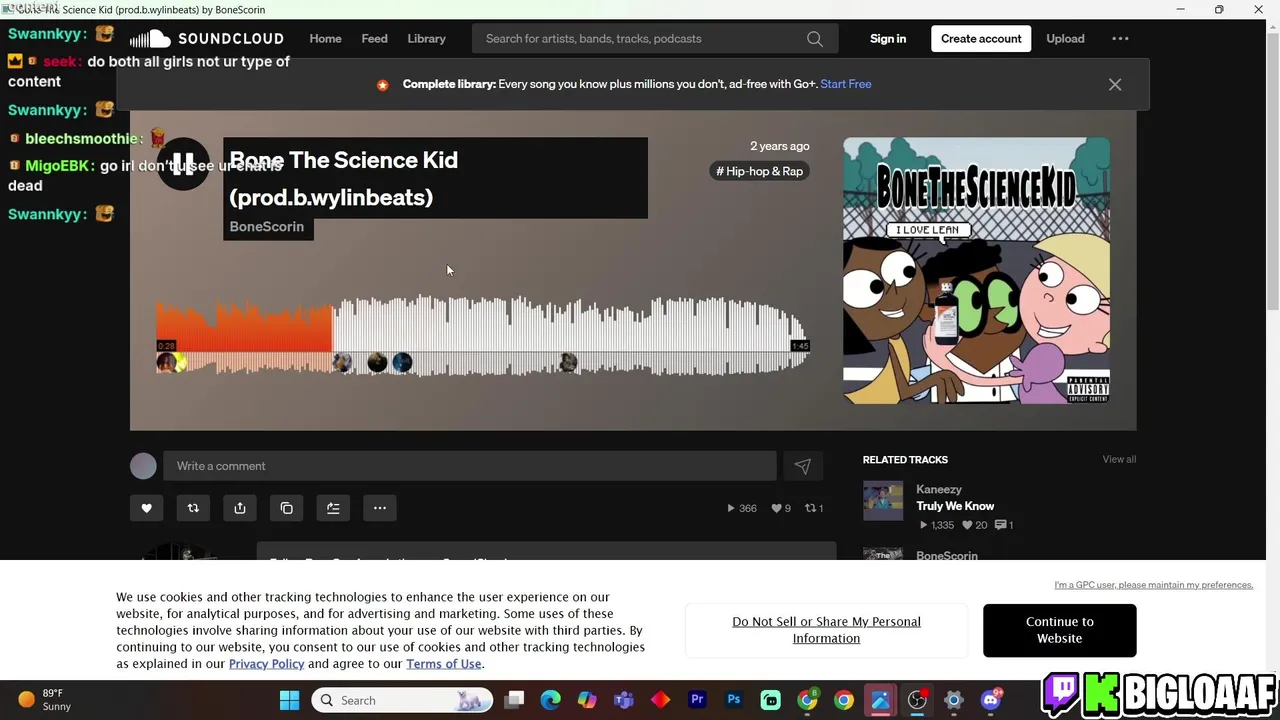
Task: Open the track artwork image
Action: click(976, 271)
